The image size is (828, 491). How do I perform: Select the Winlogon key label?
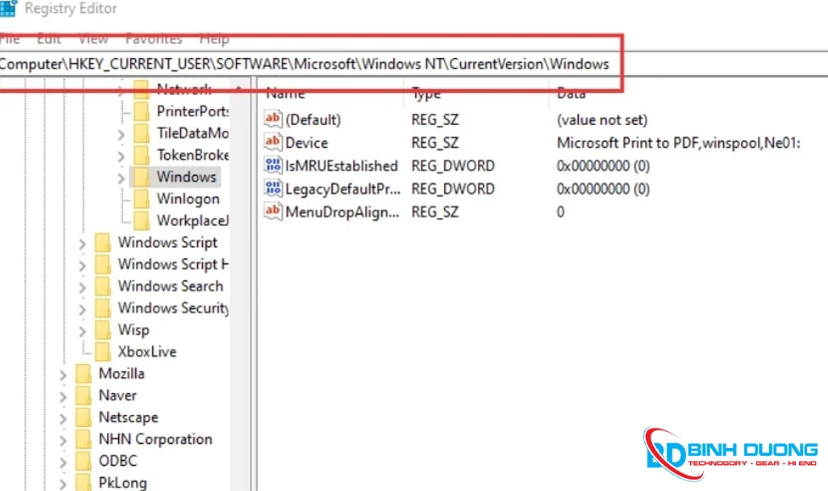coord(188,199)
